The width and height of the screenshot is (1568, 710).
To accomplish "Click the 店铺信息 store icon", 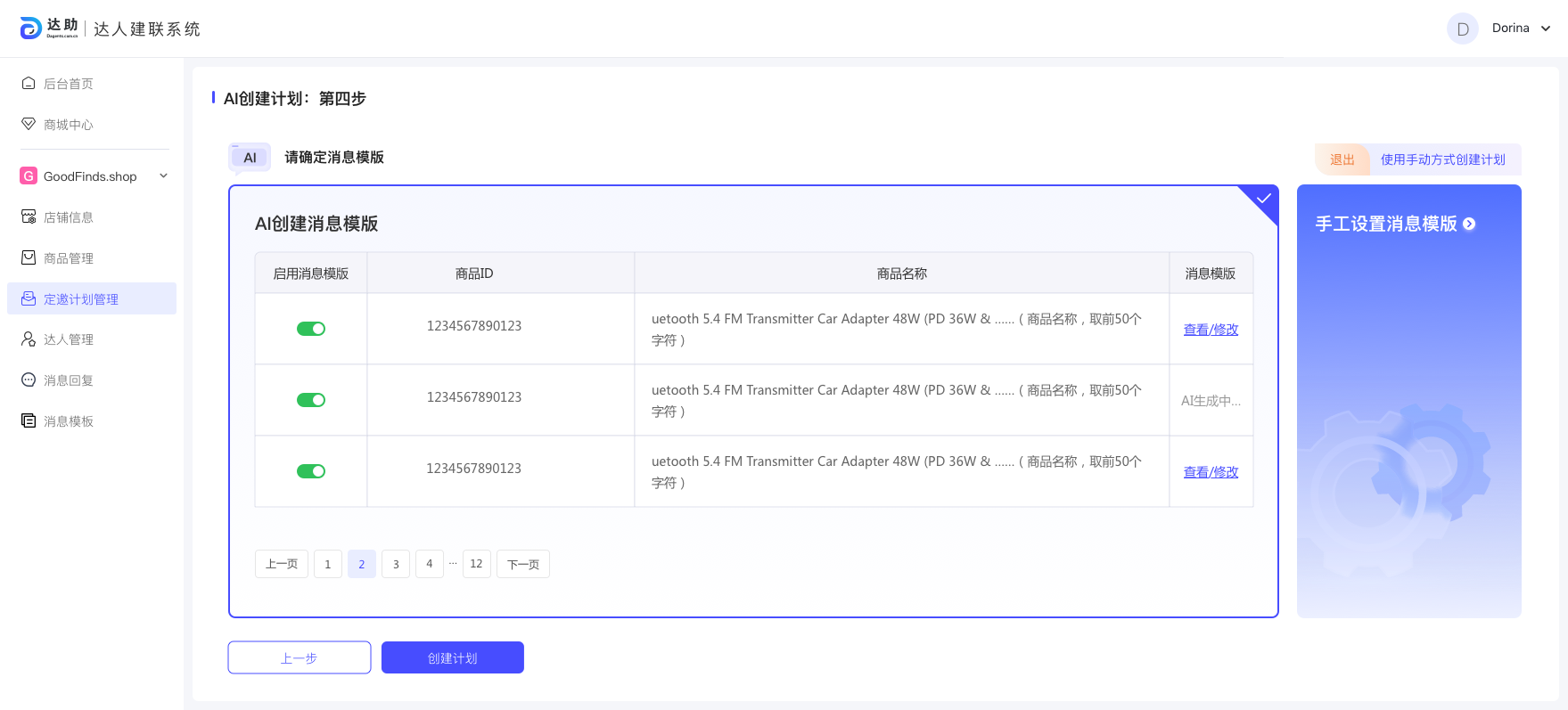I will (x=29, y=216).
